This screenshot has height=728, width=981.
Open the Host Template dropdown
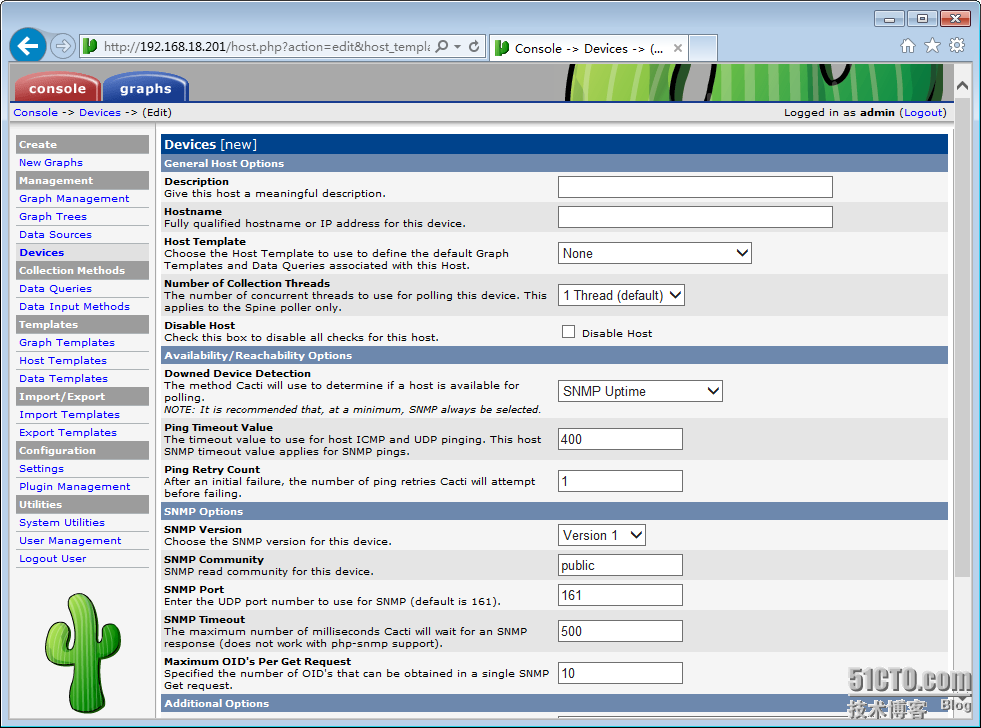(654, 253)
